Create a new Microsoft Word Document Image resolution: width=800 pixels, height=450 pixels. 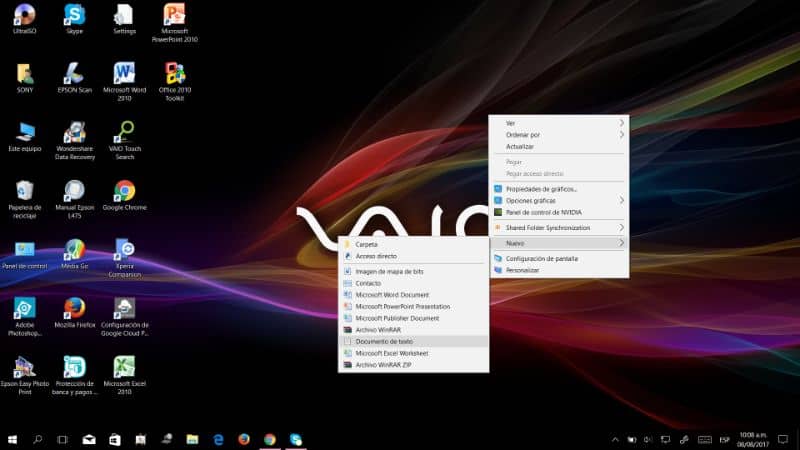point(413,295)
